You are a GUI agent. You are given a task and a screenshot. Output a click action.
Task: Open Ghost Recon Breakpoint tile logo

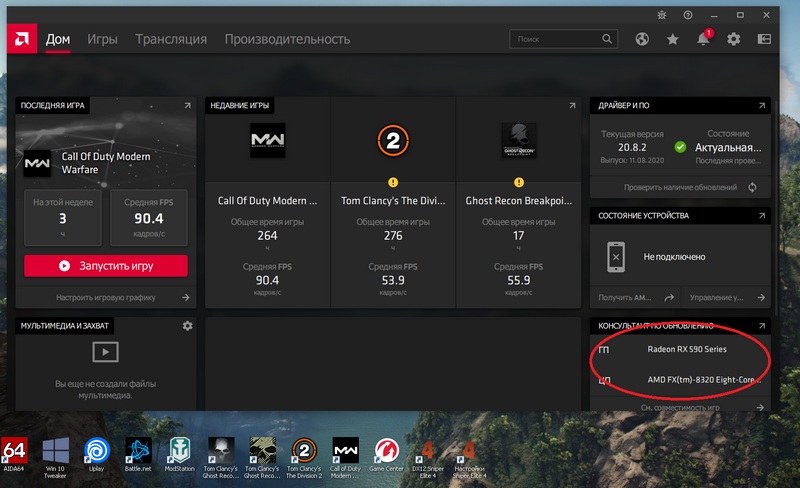coord(519,140)
